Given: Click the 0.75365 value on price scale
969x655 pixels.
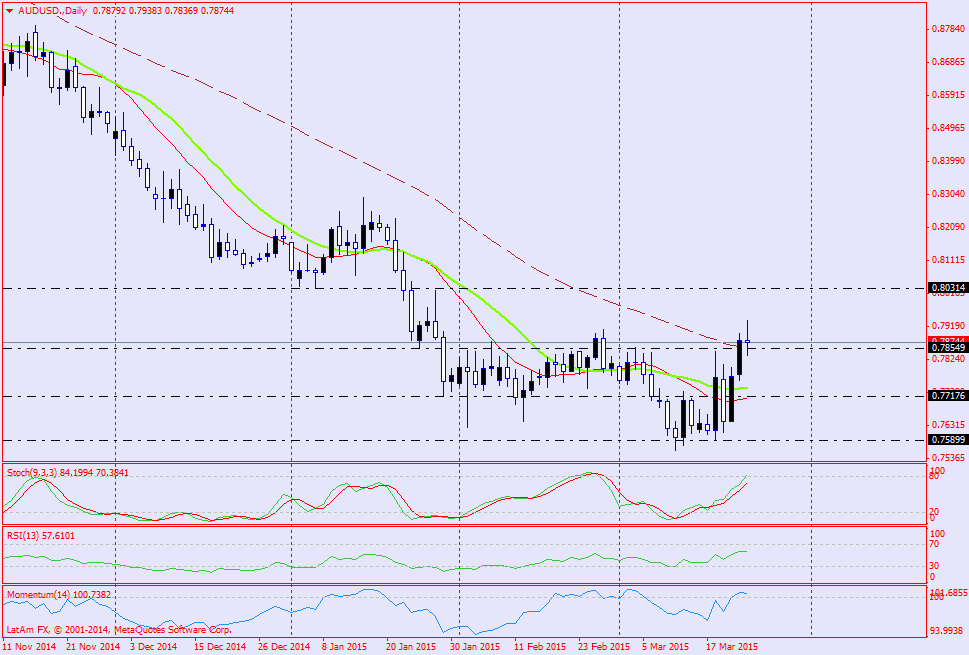Looking at the screenshot, I should (x=946, y=457).
